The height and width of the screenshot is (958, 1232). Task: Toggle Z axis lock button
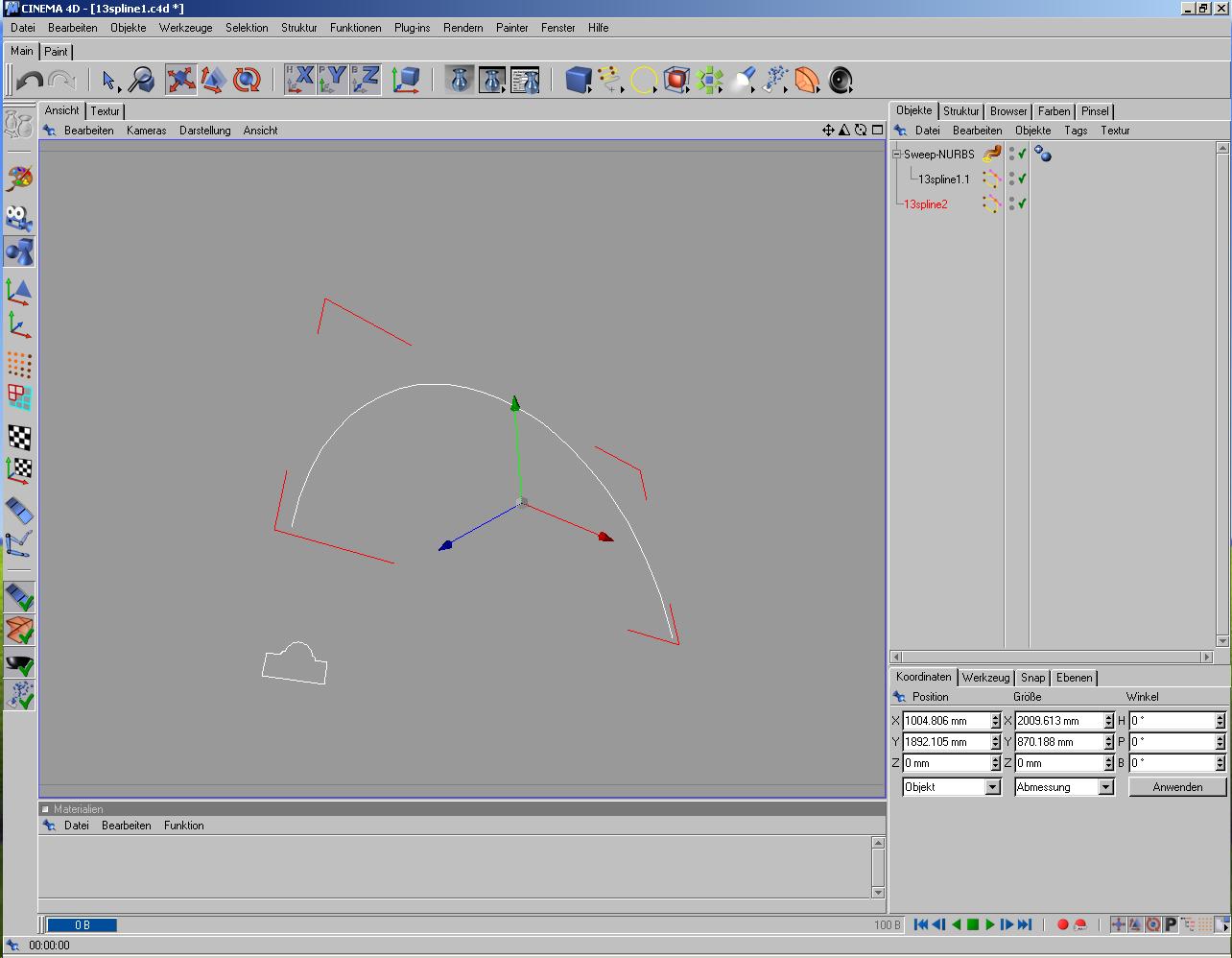[366, 80]
